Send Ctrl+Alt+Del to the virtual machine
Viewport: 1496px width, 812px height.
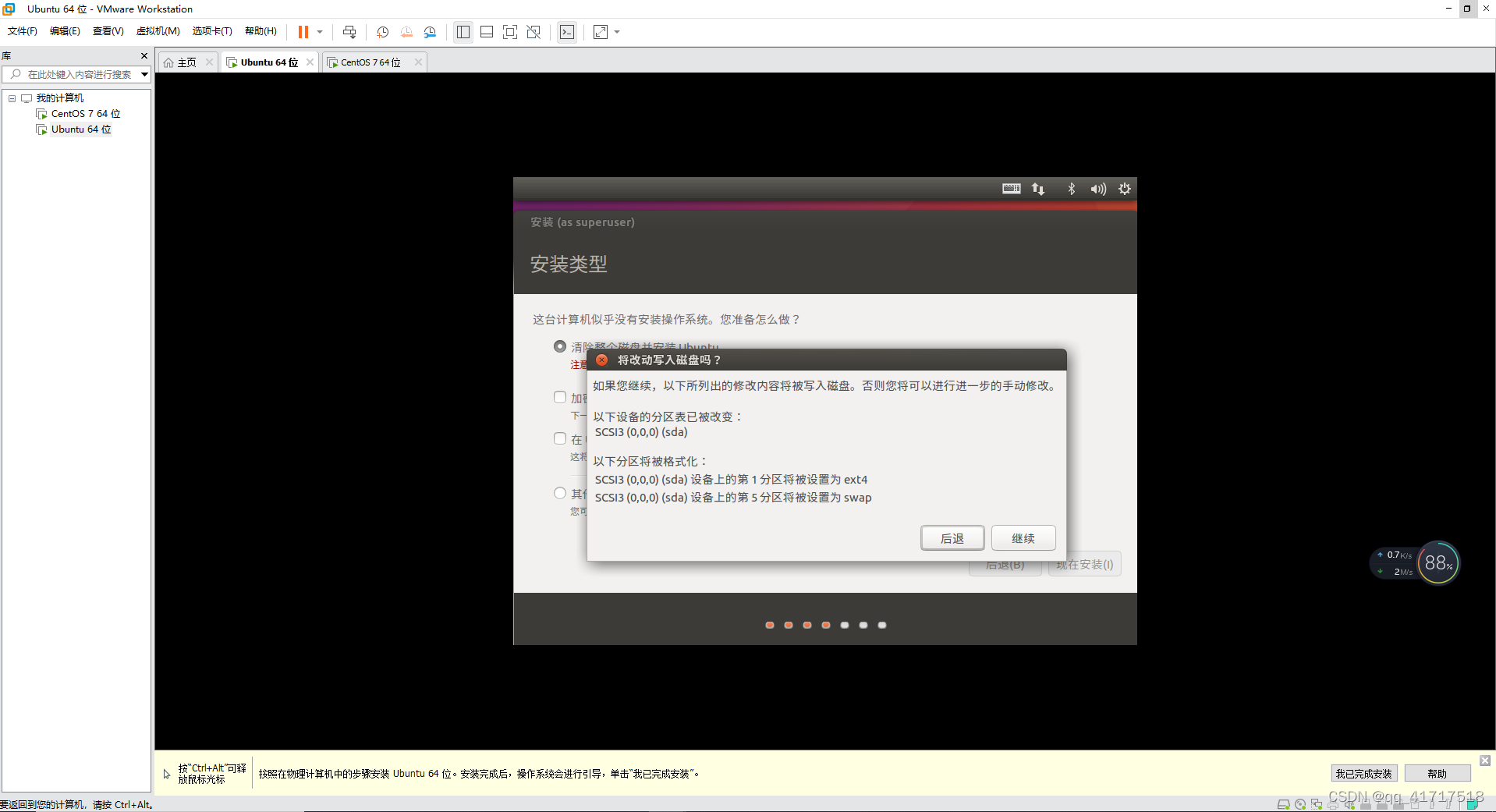click(x=349, y=32)
